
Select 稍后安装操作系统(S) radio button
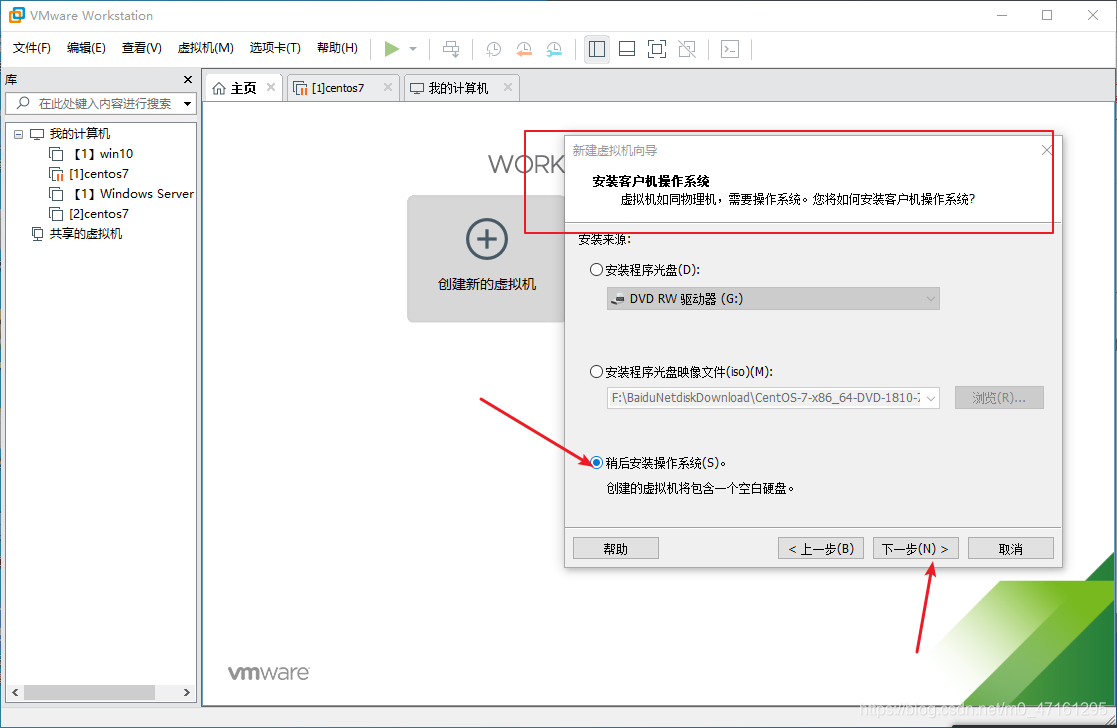pyautogui.click(x=596, y=463)
